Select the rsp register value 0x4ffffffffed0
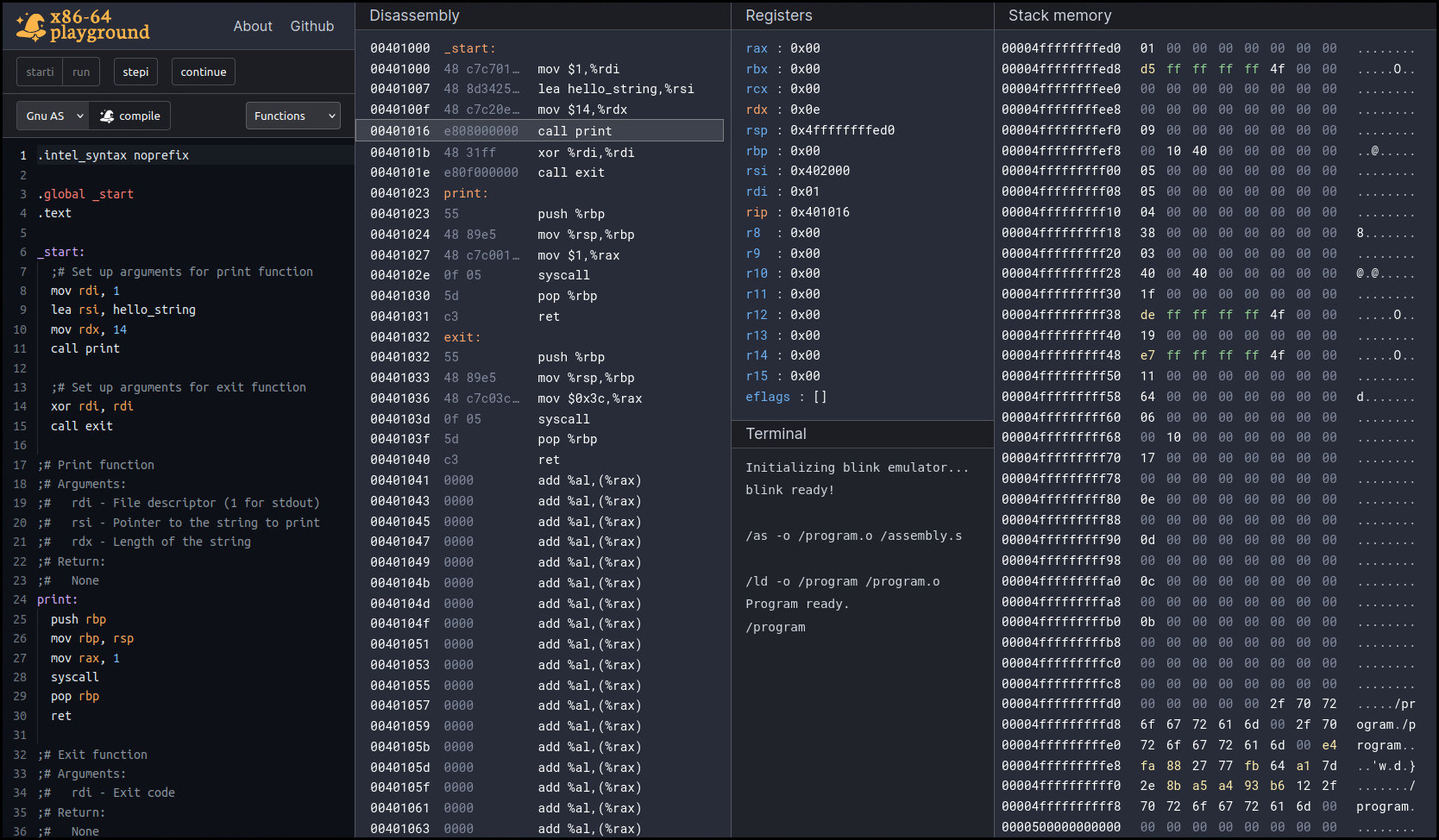1439x840 pixels. click(x=842, y=130)
